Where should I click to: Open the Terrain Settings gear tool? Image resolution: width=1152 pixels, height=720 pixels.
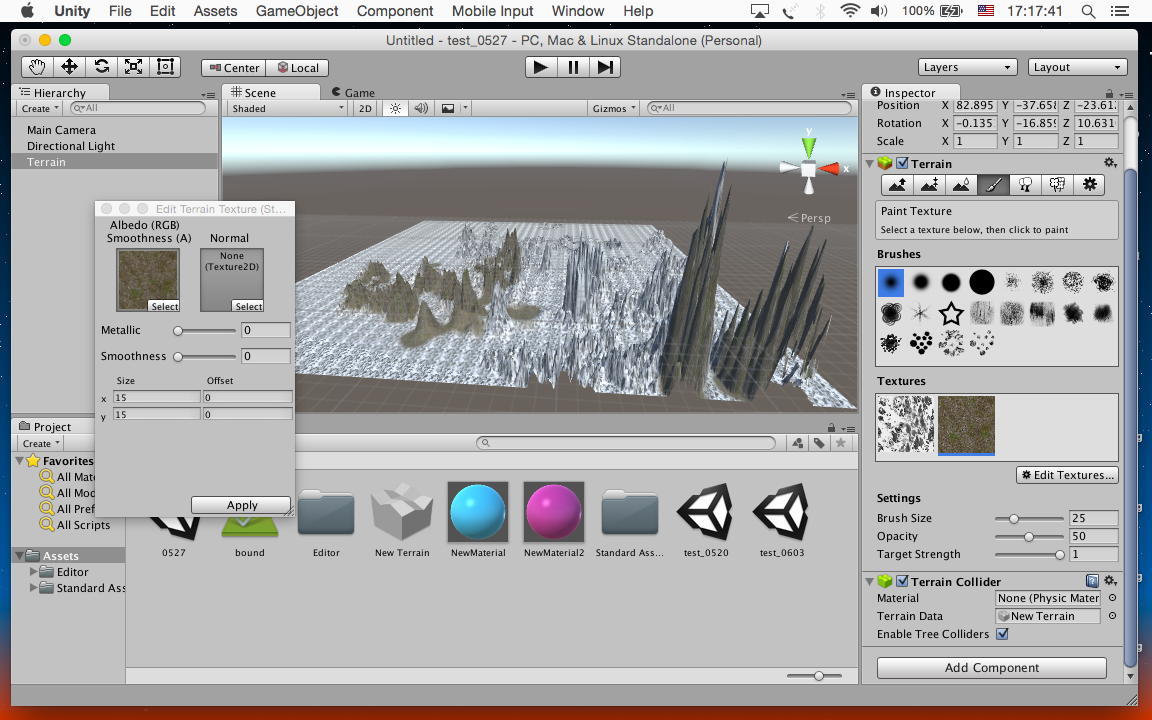pyautogui.click(x=1089, y=185)
